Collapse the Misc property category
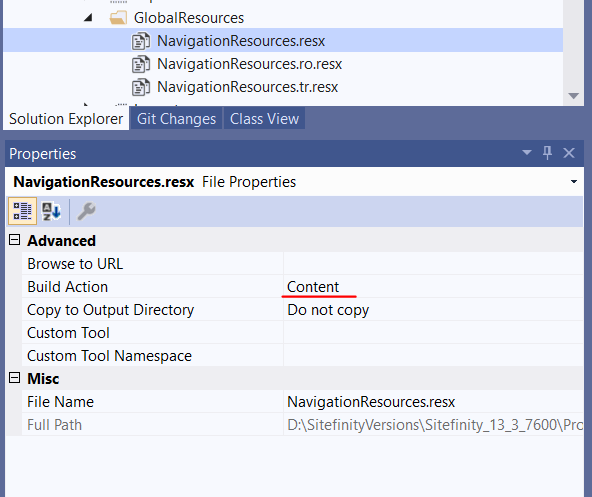Image resolution: width=592 pixels, height=497 pixels. point(14,378)
